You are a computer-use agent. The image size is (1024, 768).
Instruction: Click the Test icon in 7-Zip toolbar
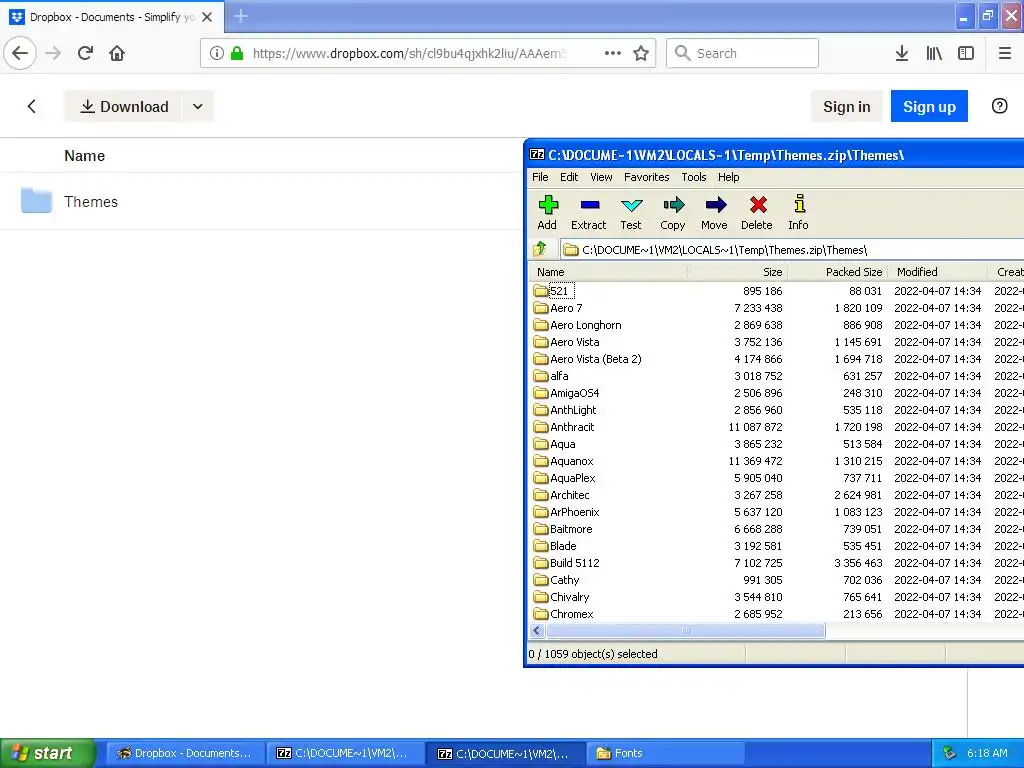point(631,205)
